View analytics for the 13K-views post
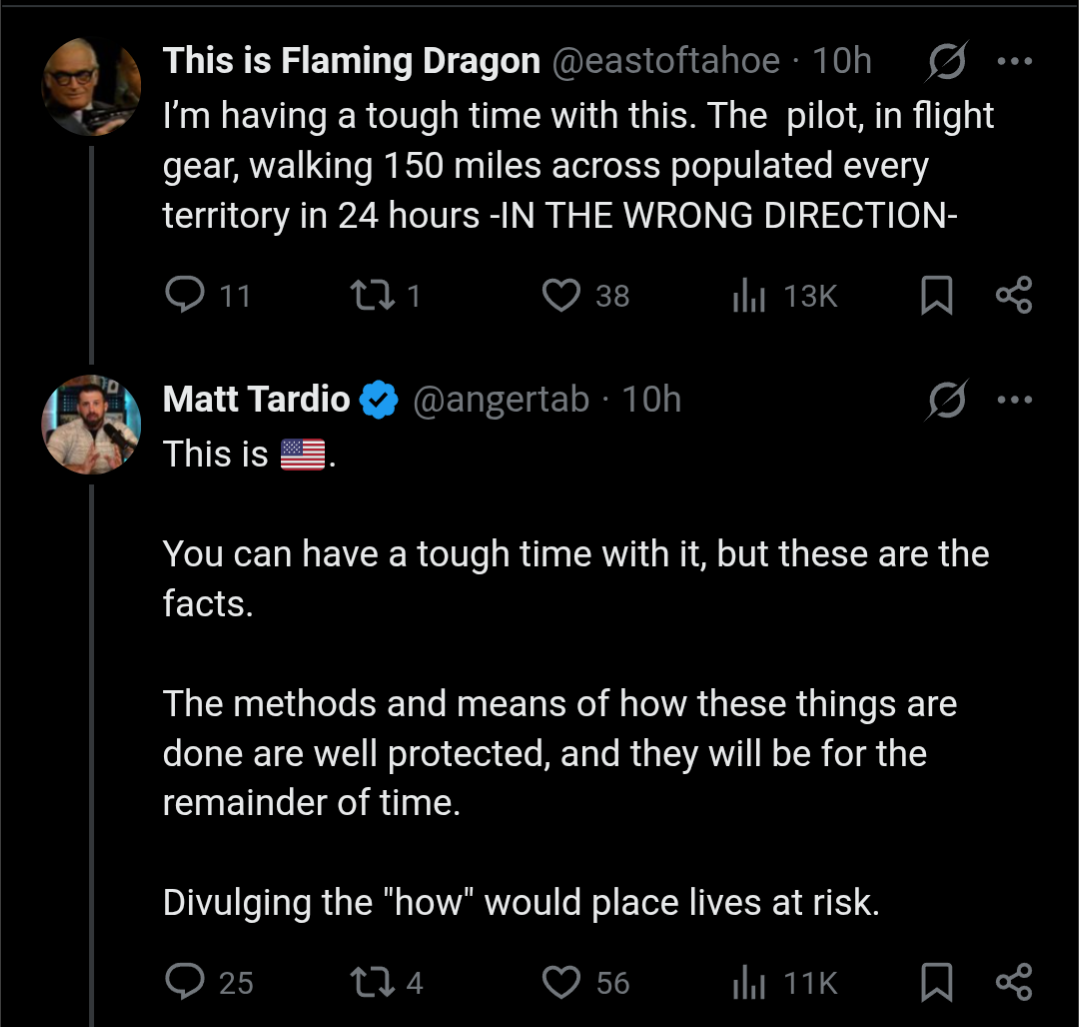Image resolution: width=1079 pixels, height=1027 pixels. (748, 295)
